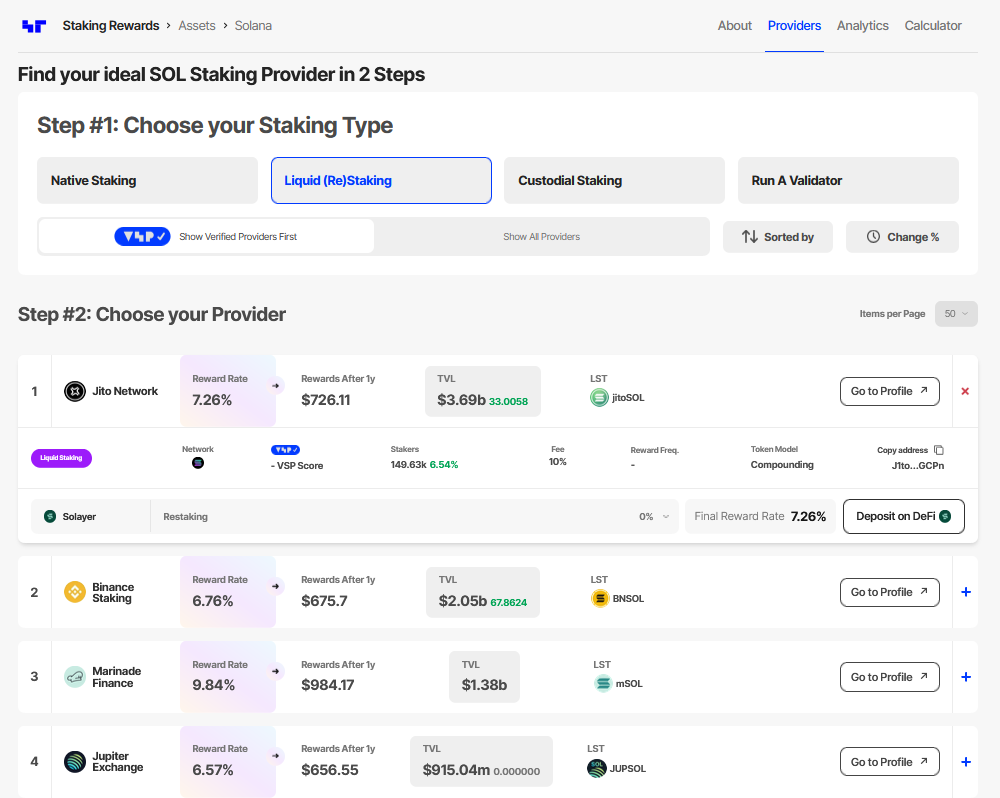Open the Items per Page dropdown
Screen dimensions: 1000x798
[x=956, y=314]
